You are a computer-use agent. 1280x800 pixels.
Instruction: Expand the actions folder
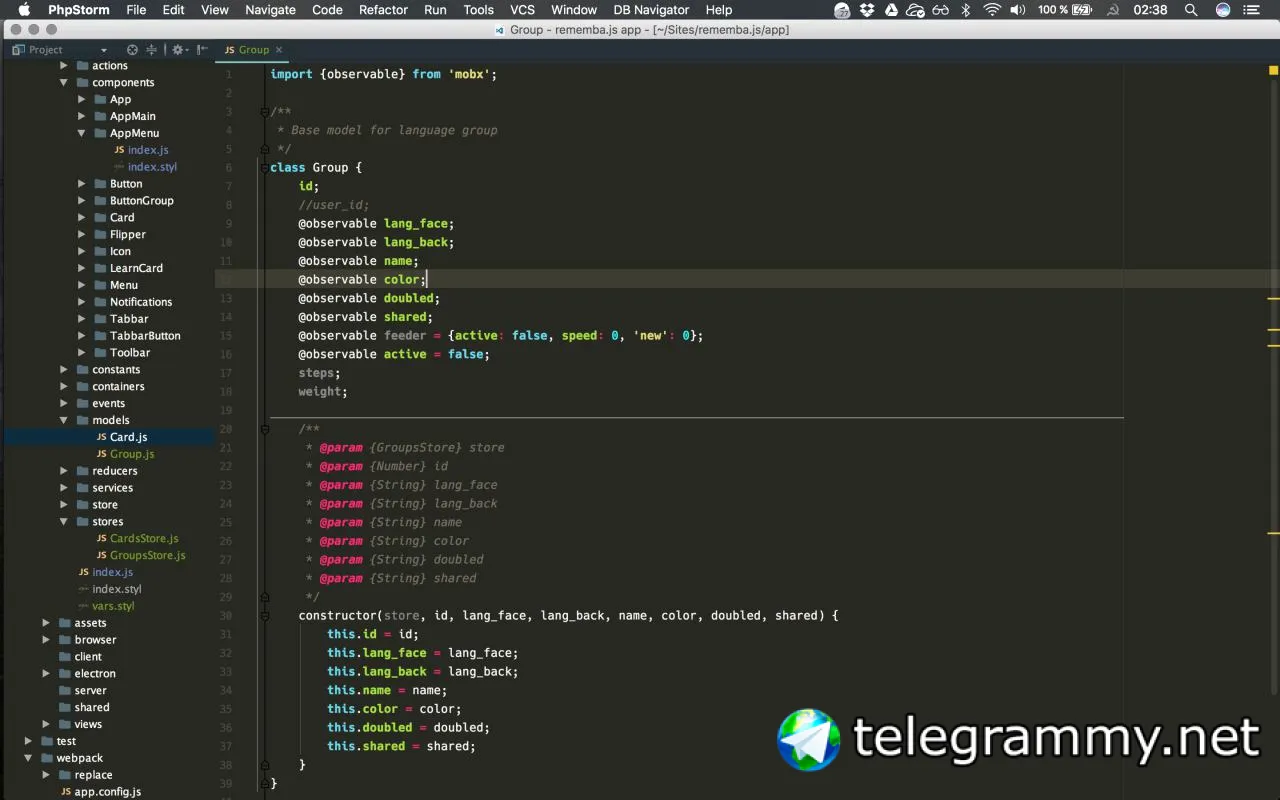[64, 66]
